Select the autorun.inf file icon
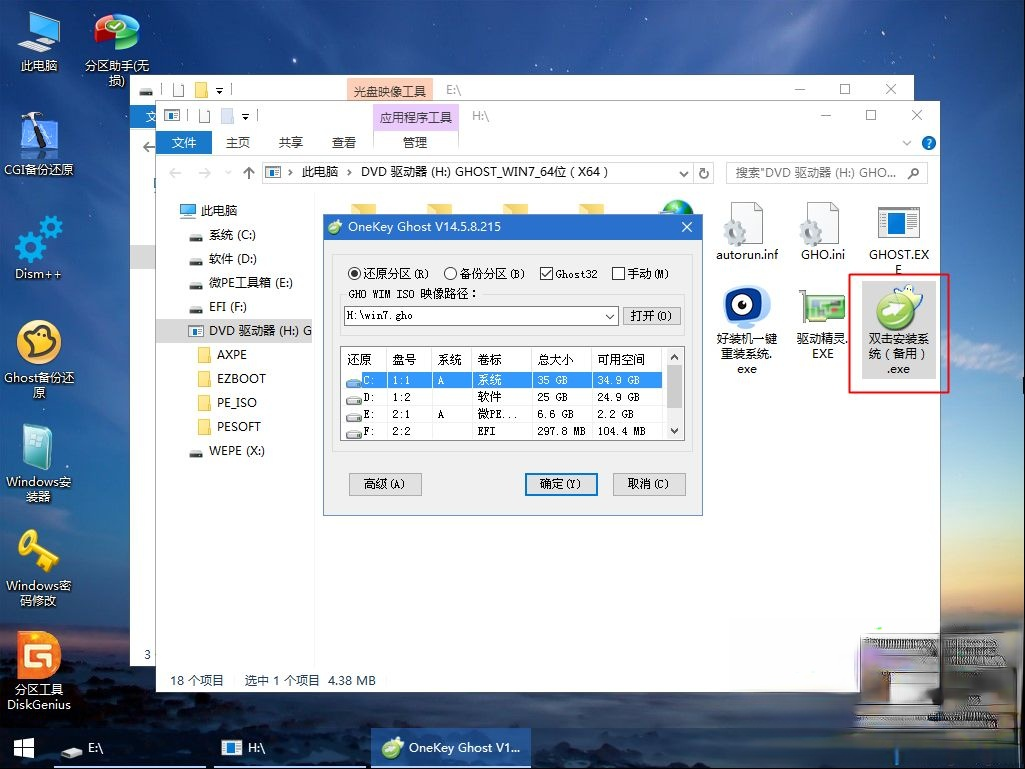Image resolution: width=1025 pixels, height=769 pixels. 746,230
